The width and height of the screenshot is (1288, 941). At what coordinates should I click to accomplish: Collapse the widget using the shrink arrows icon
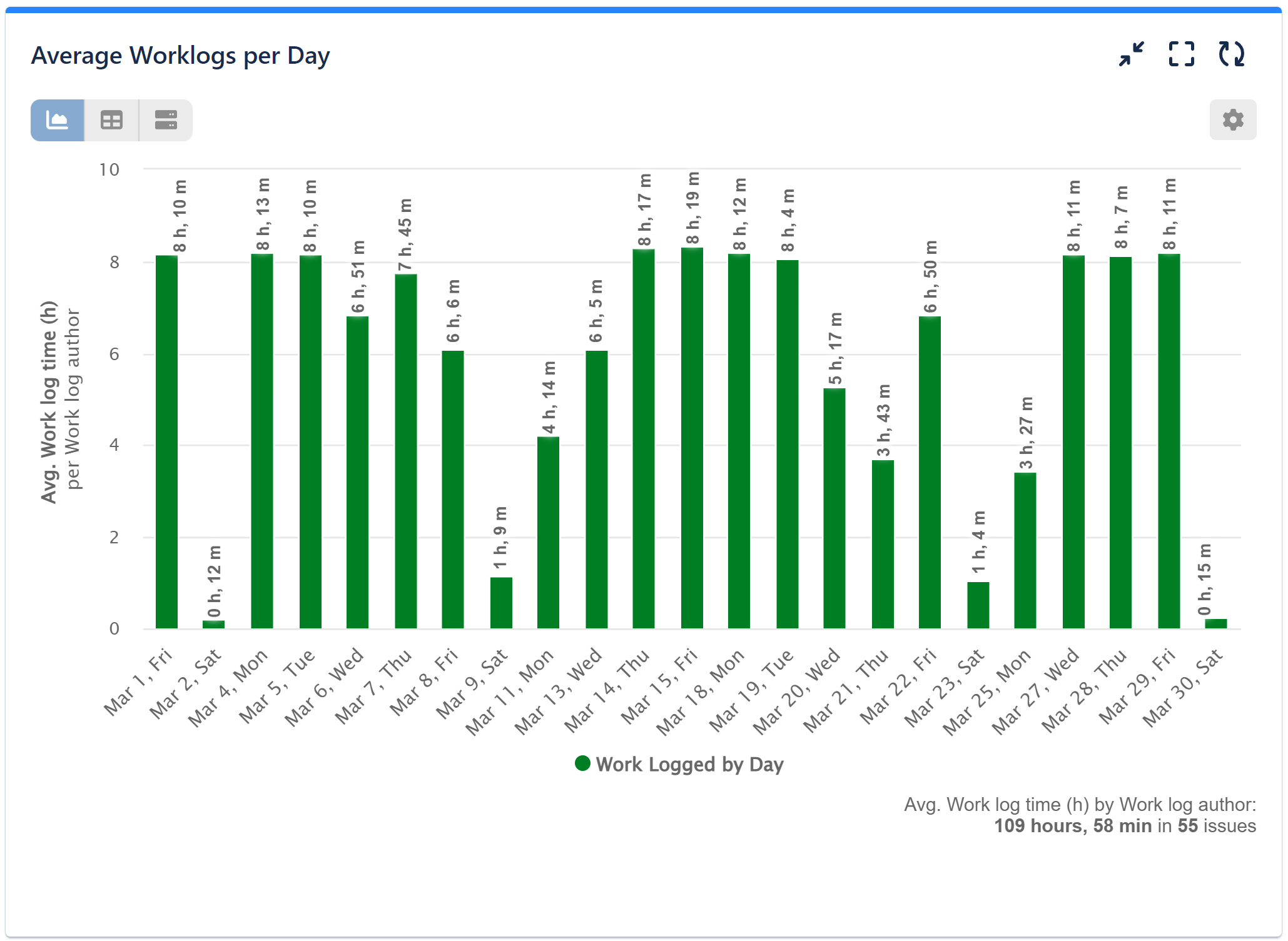1131,55
